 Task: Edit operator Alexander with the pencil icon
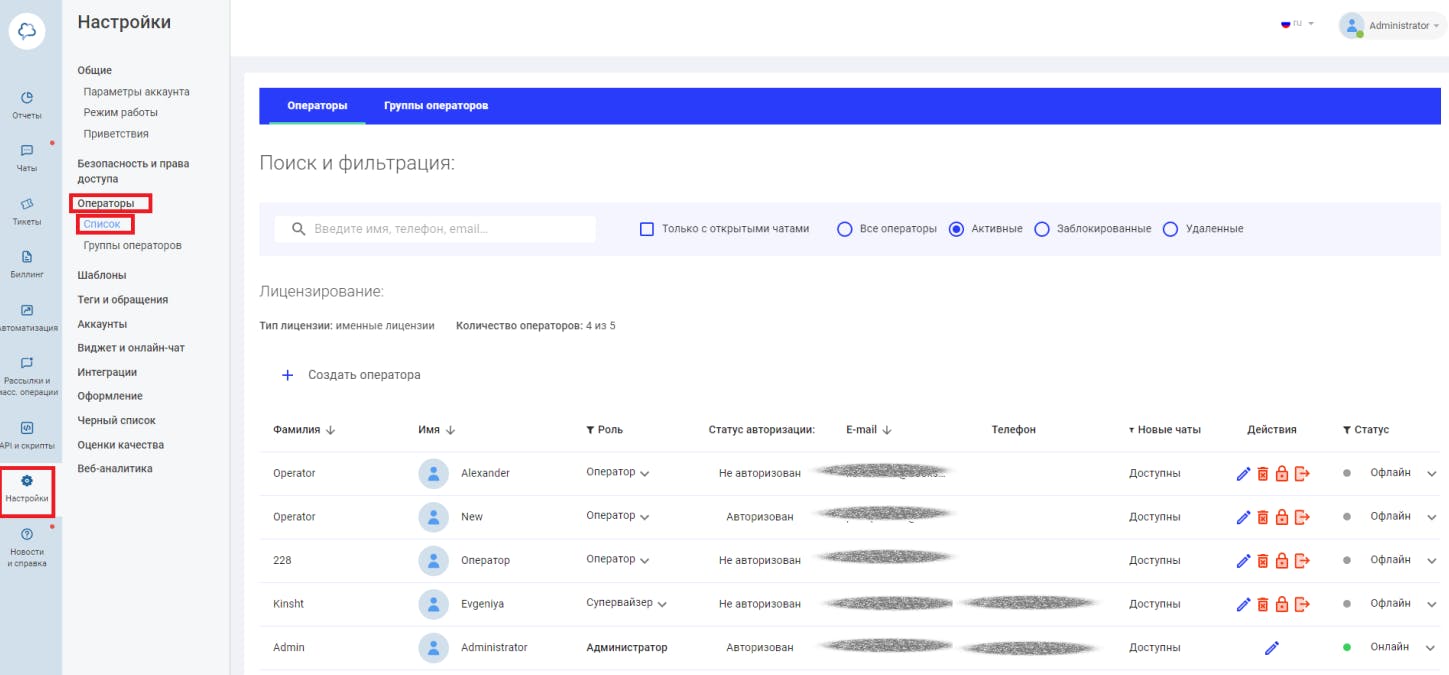click(x=1243, y=473)
